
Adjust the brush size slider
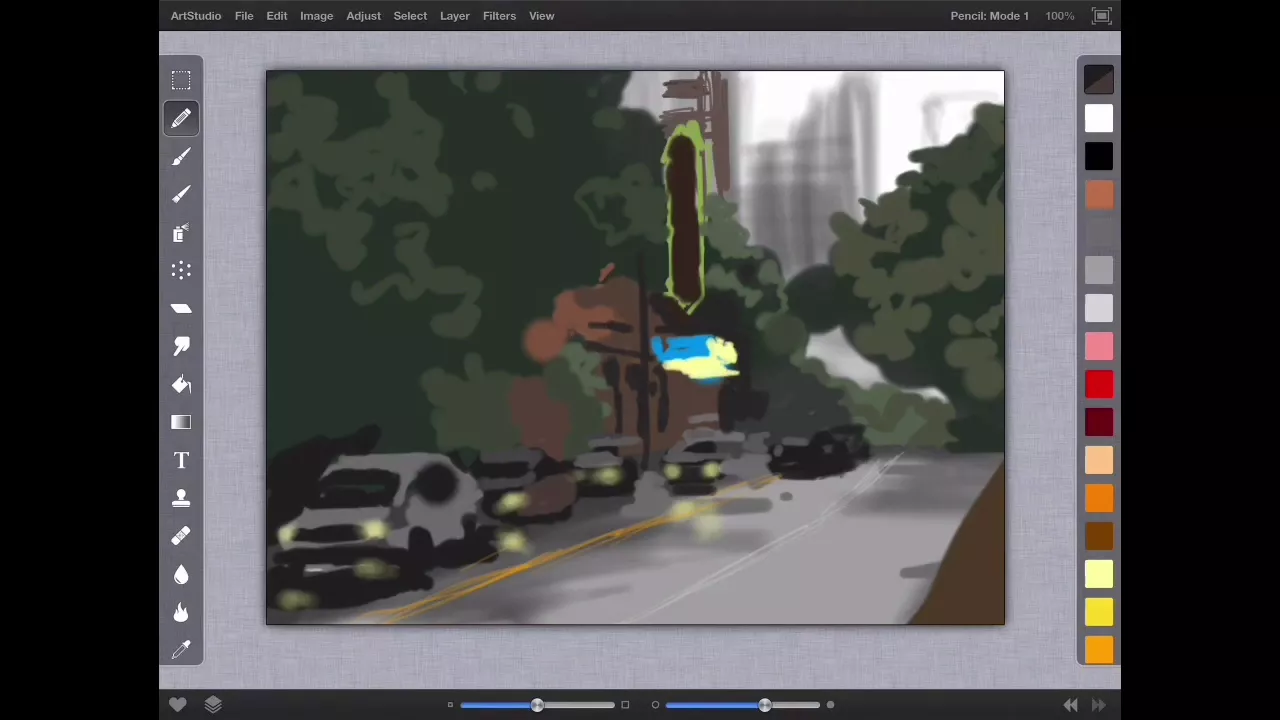[538, 705]
